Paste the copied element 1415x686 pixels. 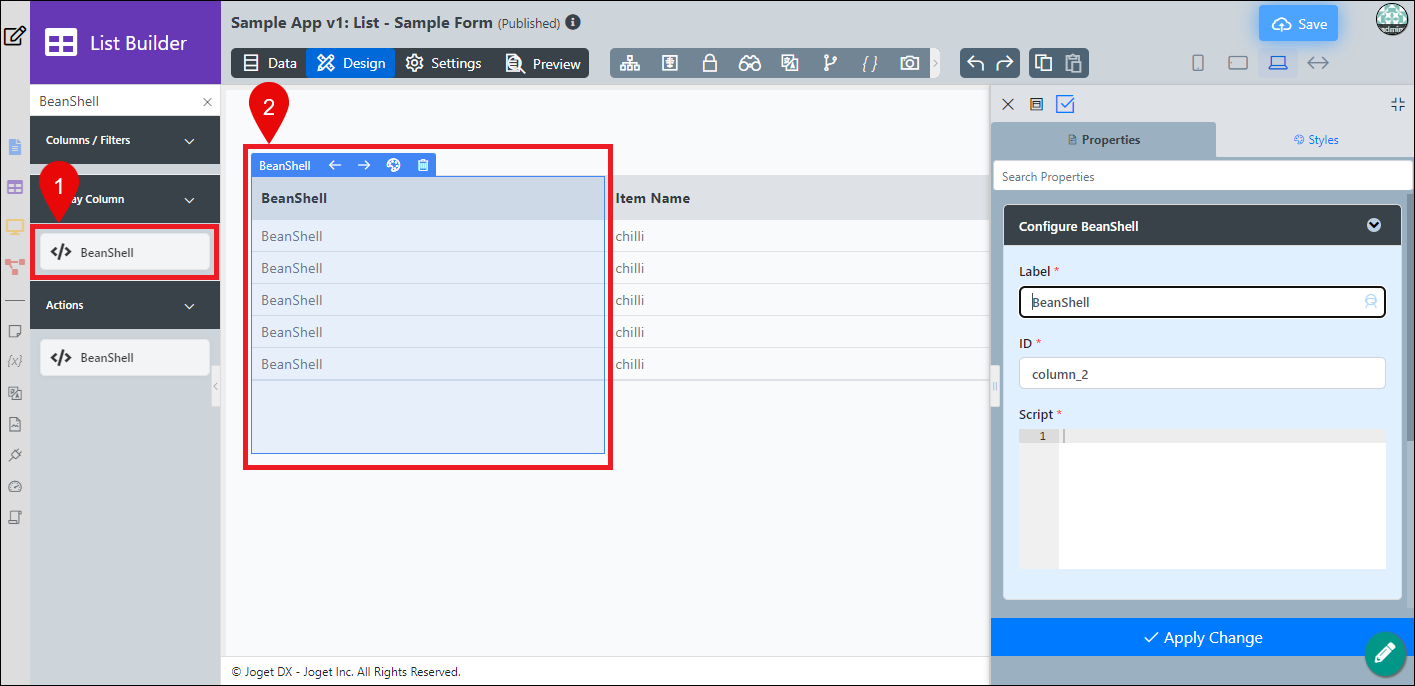1073,63
